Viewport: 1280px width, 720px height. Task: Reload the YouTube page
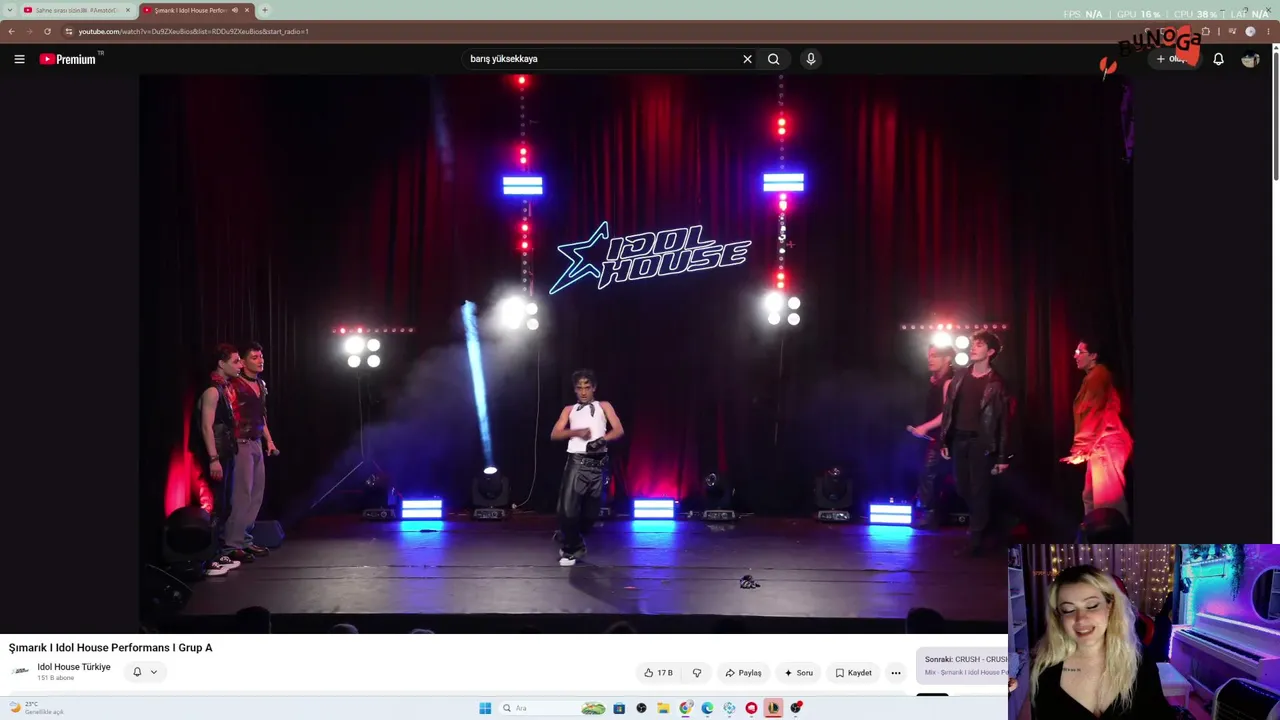[x=47, y=31]
